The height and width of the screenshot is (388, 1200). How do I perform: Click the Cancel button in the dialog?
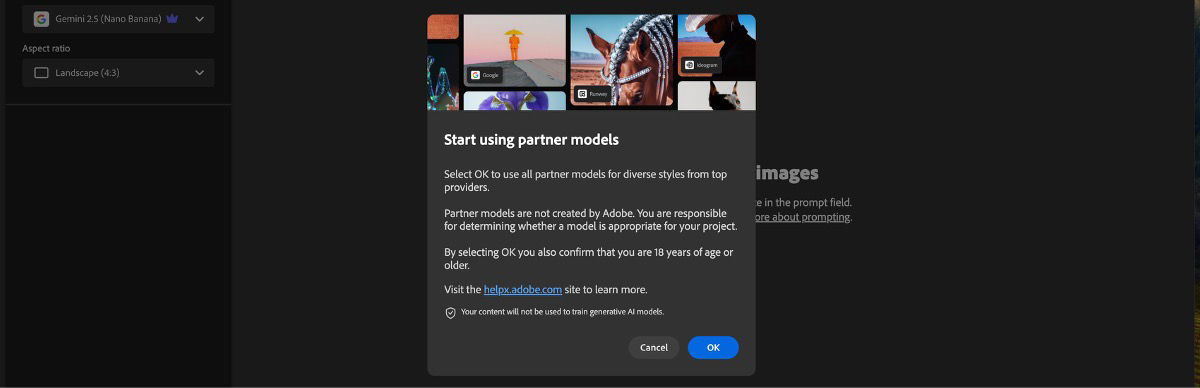pos(654,347)
